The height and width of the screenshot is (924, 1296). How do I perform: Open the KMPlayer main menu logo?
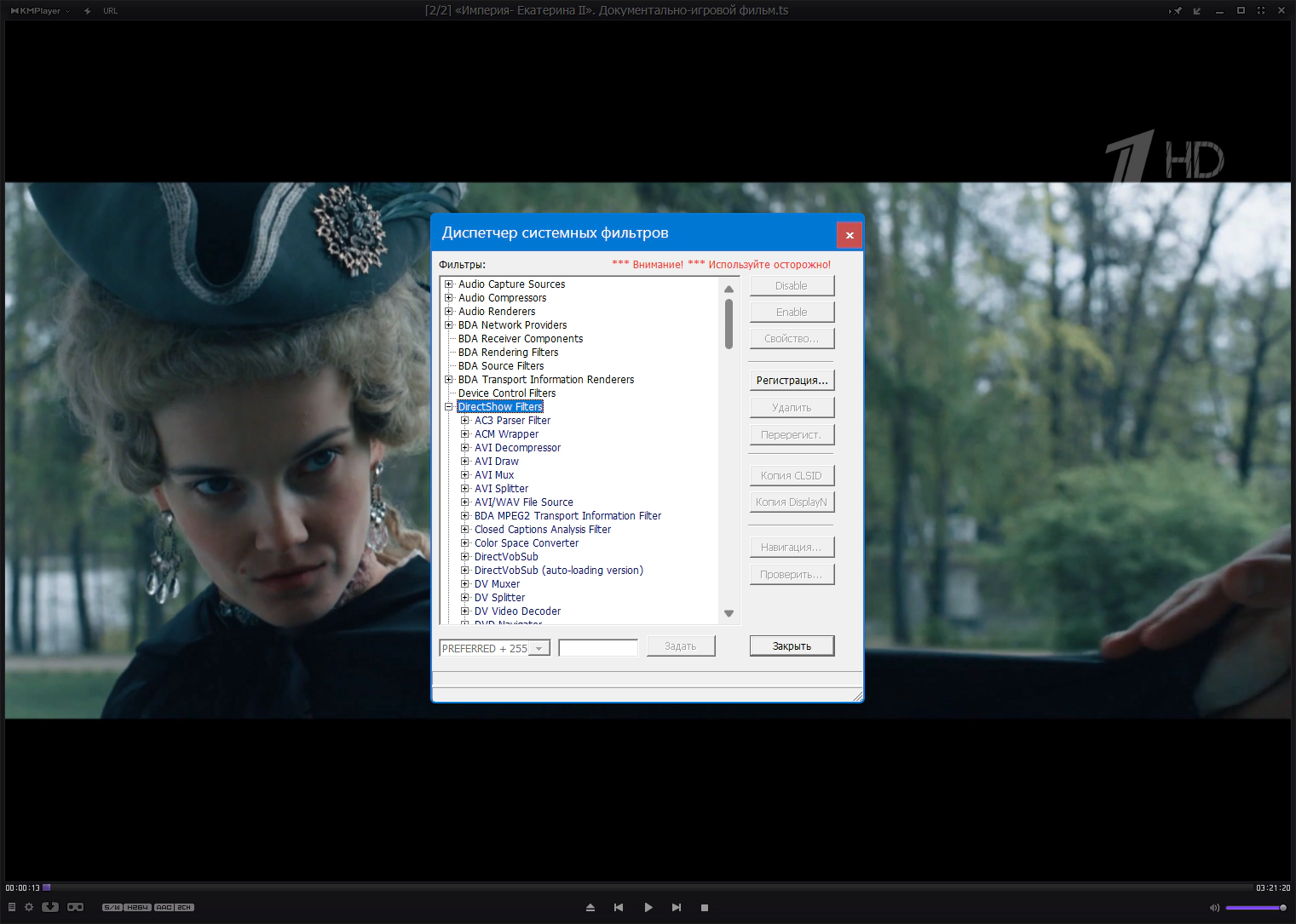[x=39, y=11]
